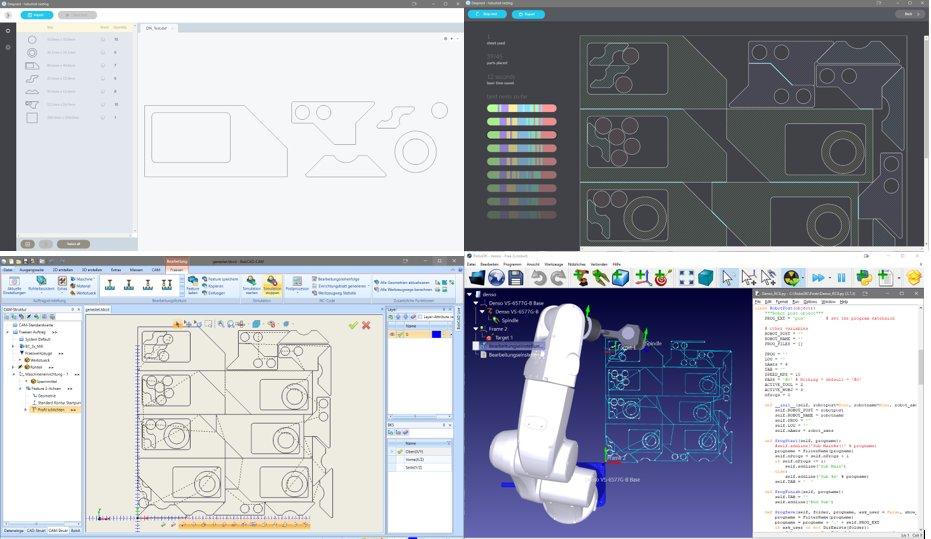Viewport: 931px width, 539px height.
Task: Cancel with the red X icon
Action: [x=366, y=324]
